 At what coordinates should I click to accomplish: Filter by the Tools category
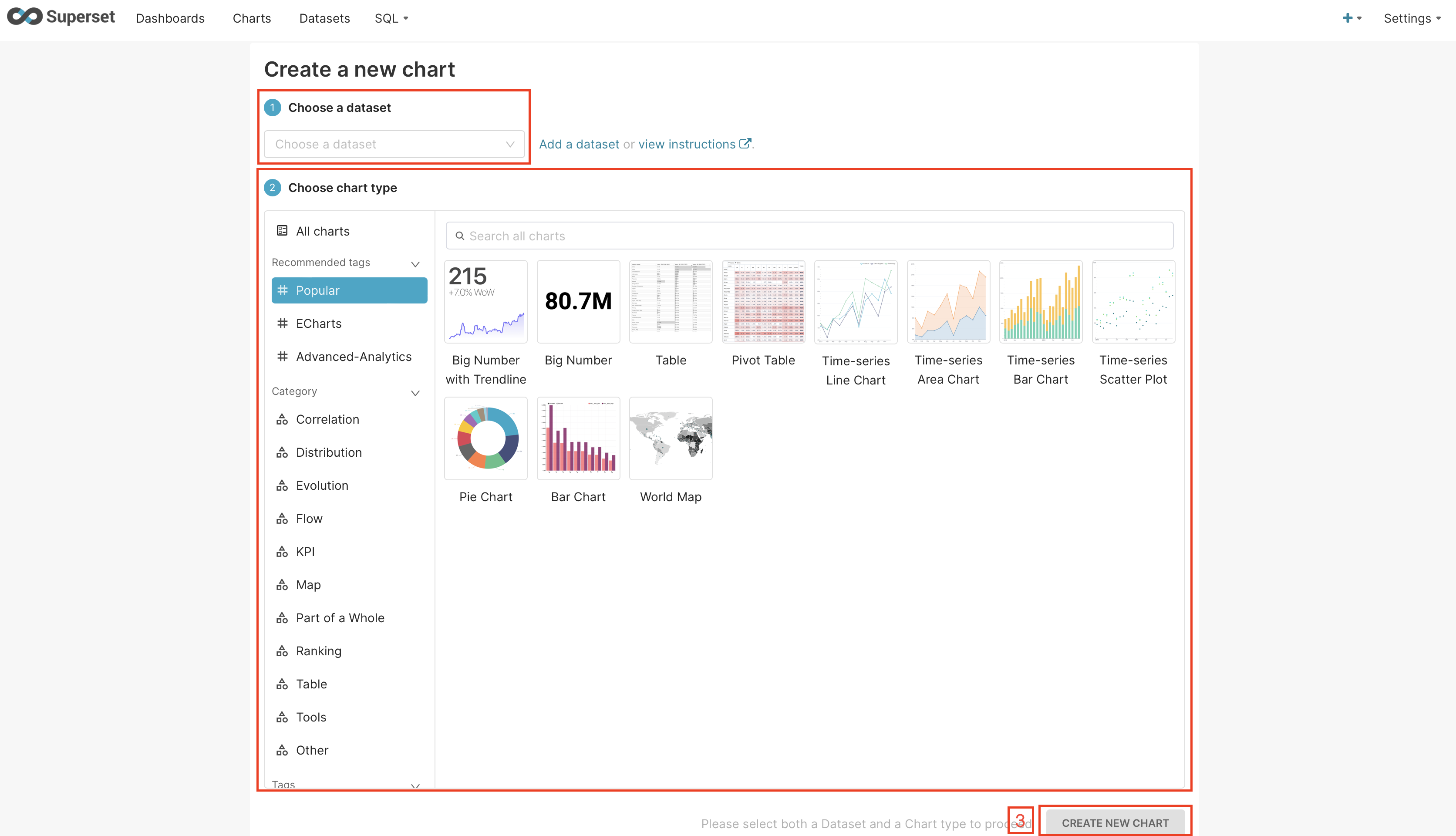coord(349,717)
